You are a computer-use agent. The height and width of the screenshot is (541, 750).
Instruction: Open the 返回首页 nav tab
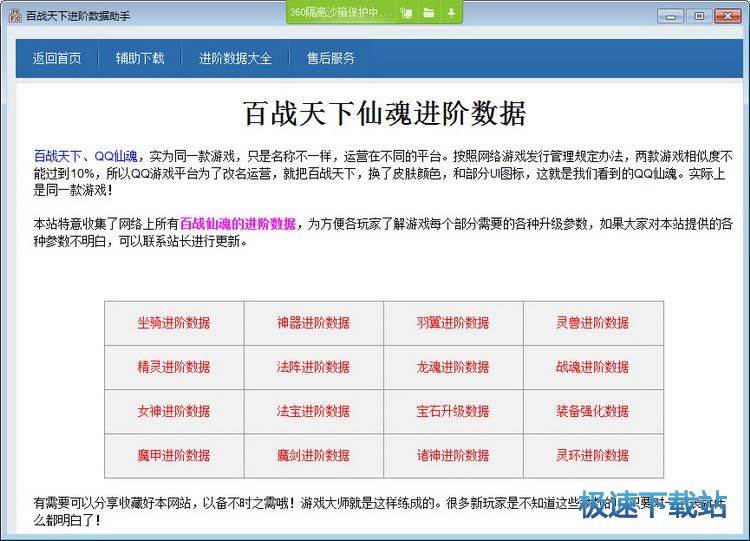pos(57,58)
